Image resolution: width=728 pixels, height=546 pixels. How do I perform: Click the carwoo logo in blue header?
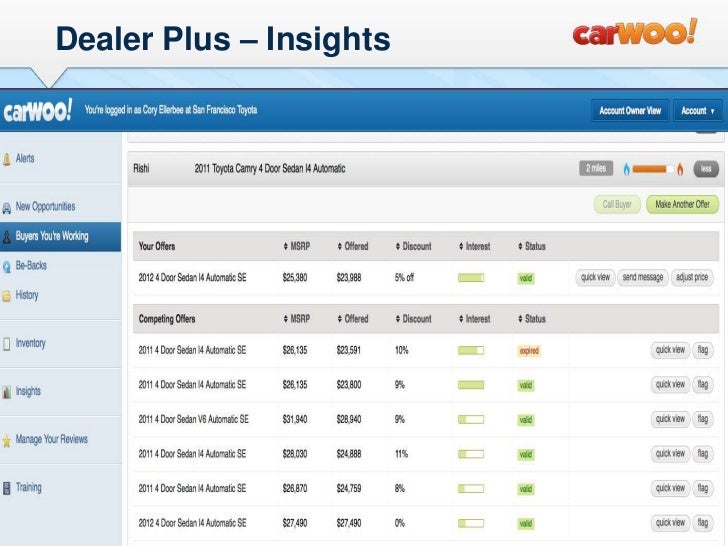38,110
